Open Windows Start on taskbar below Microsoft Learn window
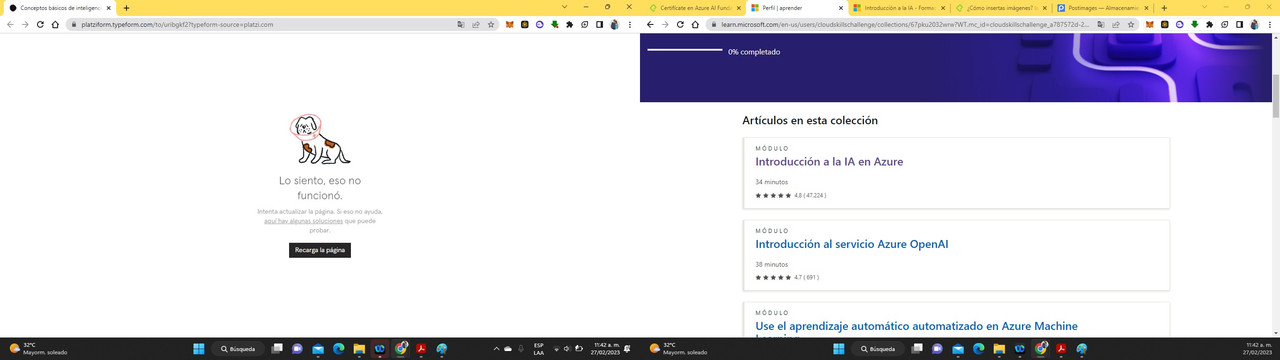 pos(838,349)
